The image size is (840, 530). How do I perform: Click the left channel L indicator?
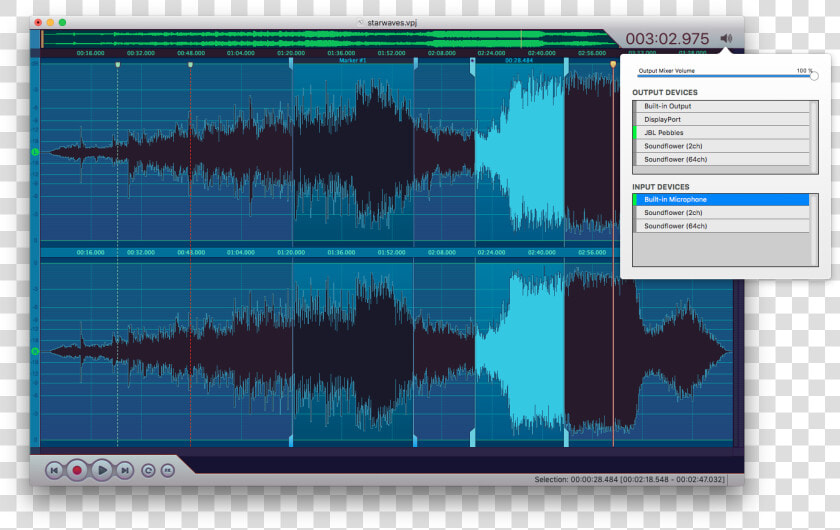(35, 152)
